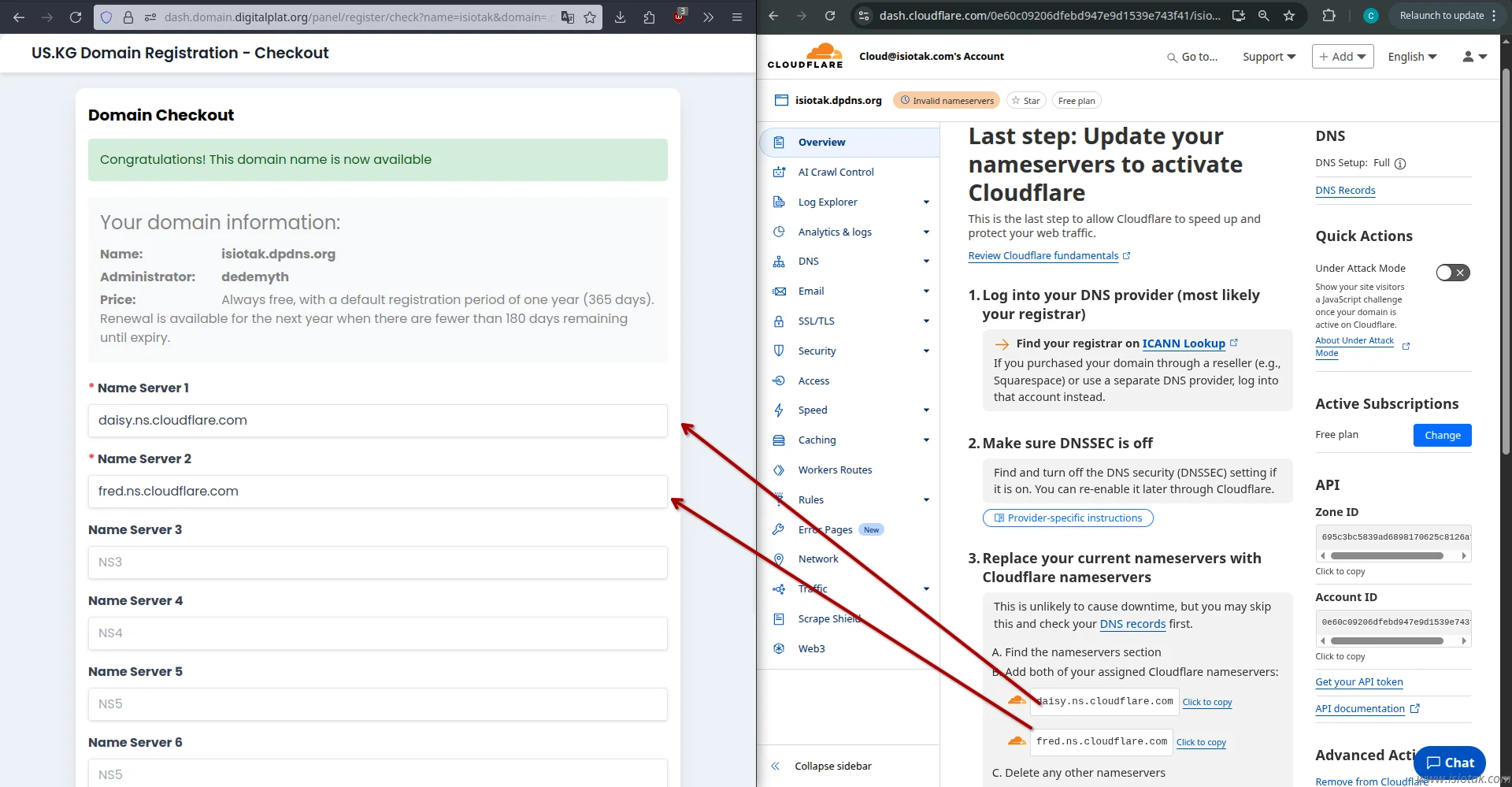Viewport: 1512px width, 787px height.
Task: Open Firefox downloads icon
Action: 621,17
